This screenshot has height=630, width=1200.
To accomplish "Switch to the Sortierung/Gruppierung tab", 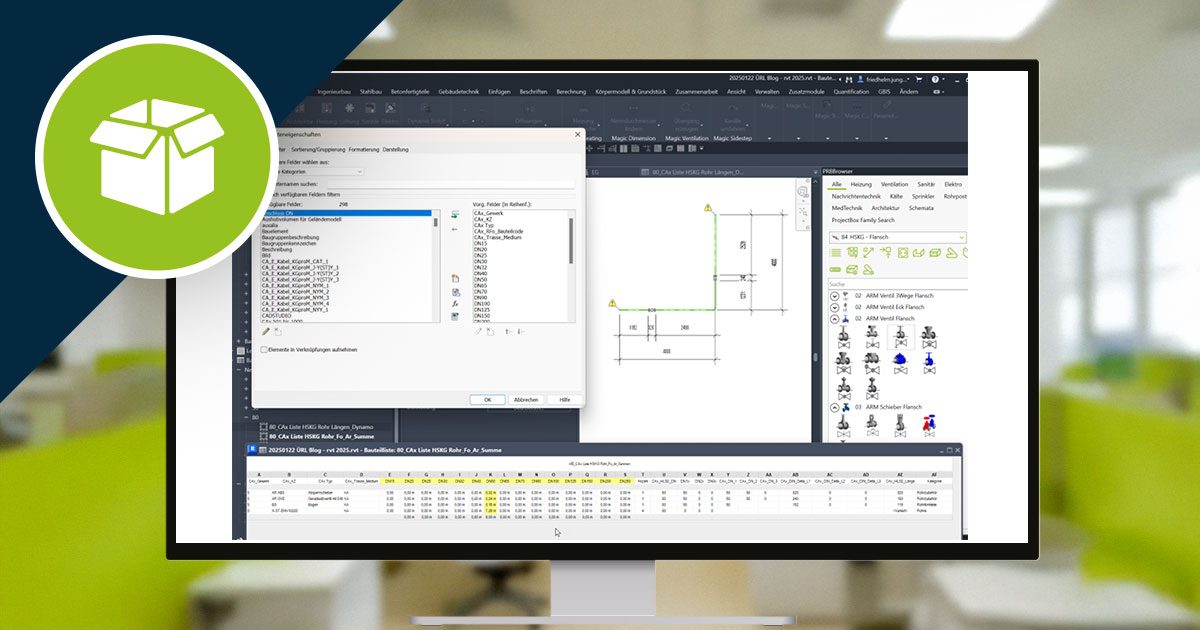I will pyautogui.click(x=316, y=149).
